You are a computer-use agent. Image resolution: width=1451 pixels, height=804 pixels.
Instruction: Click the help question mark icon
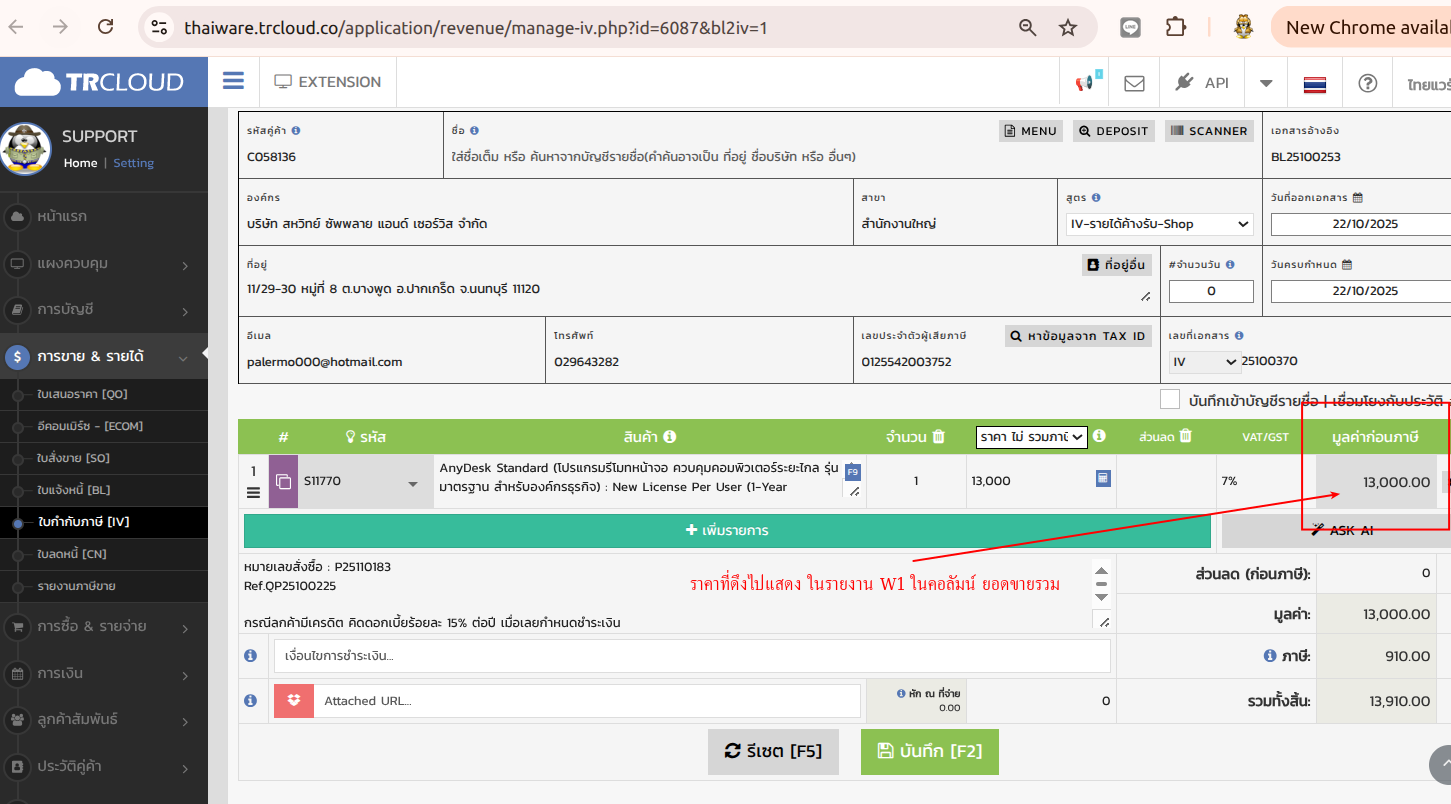[x=1367, y=83]
